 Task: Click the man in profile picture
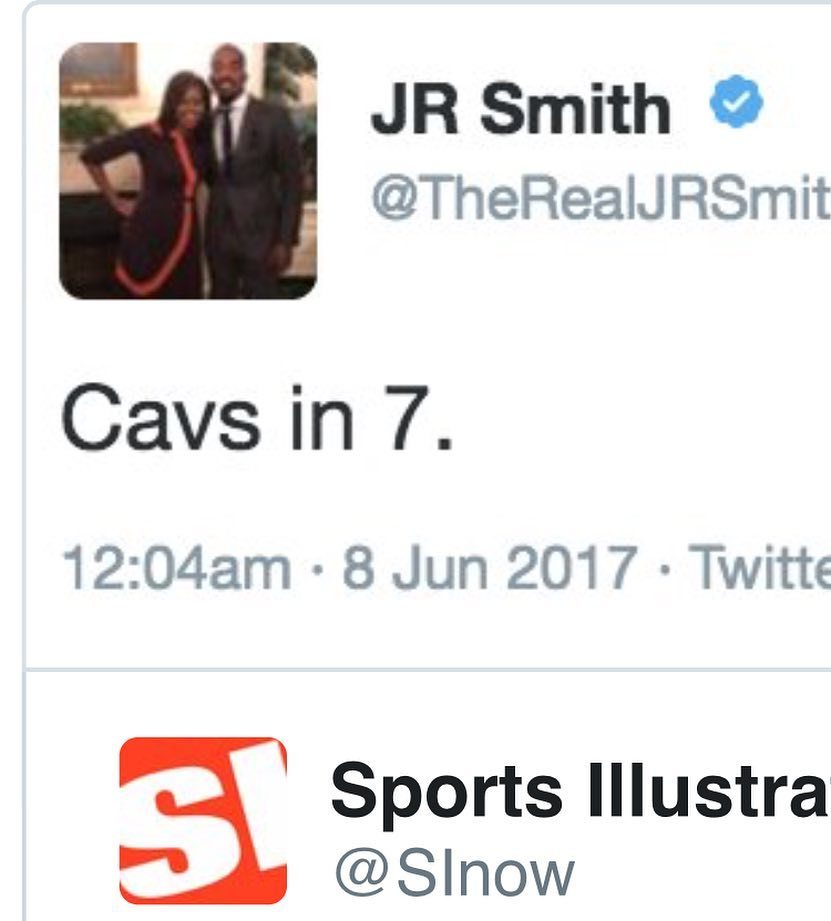[253, 170]
